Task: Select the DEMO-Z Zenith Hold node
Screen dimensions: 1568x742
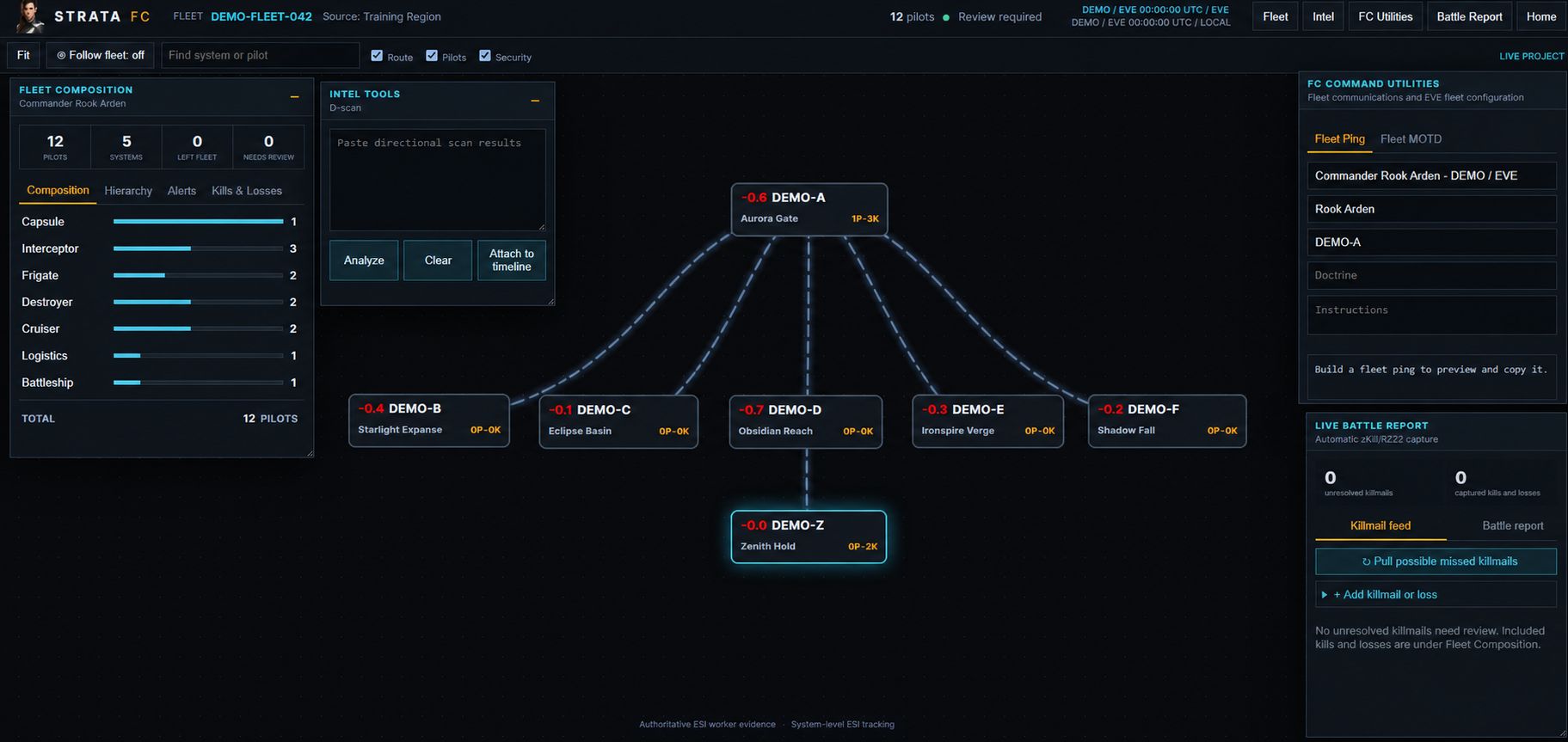Action: tap(809, 537)
